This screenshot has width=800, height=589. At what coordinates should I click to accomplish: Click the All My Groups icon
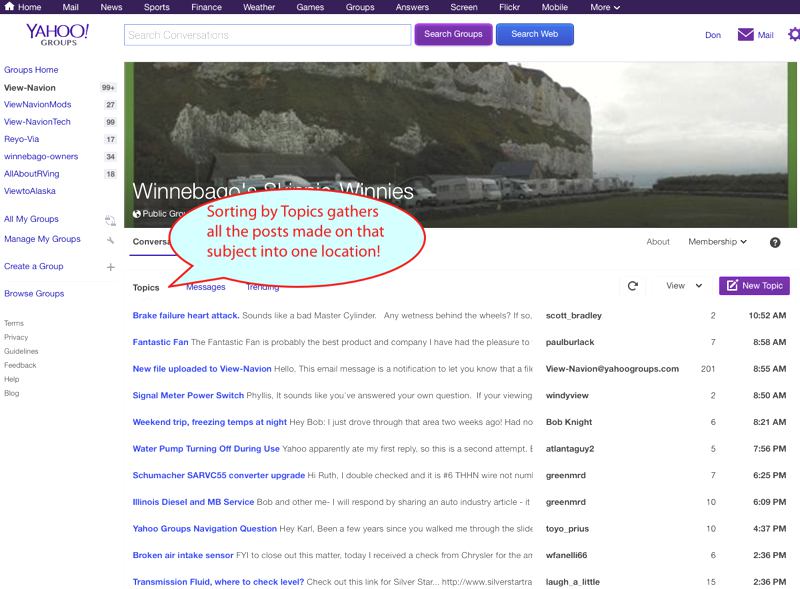pyautogui.click(x=110, y=219)
